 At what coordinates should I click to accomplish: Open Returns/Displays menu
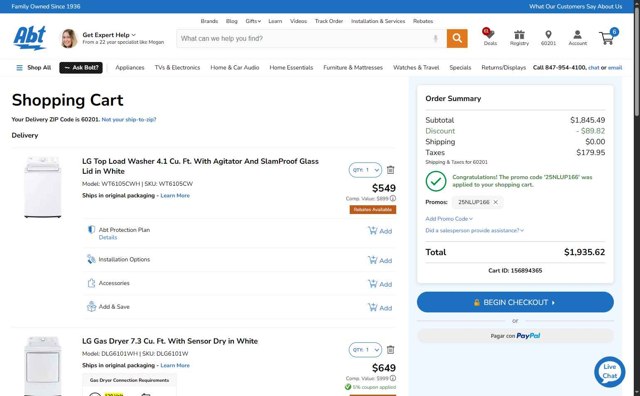(503, 68)
